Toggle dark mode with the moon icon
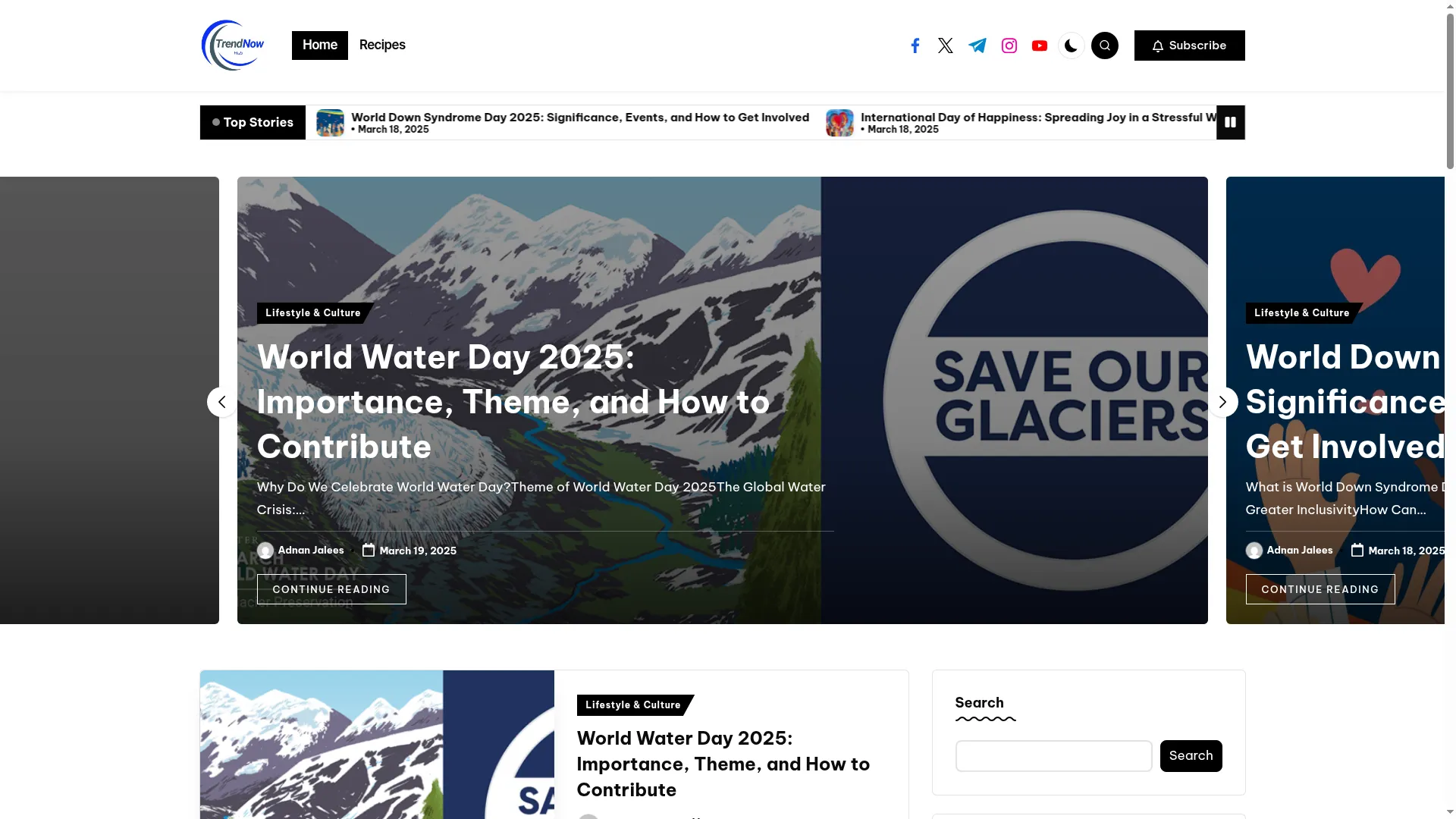 coord(1071,45)
